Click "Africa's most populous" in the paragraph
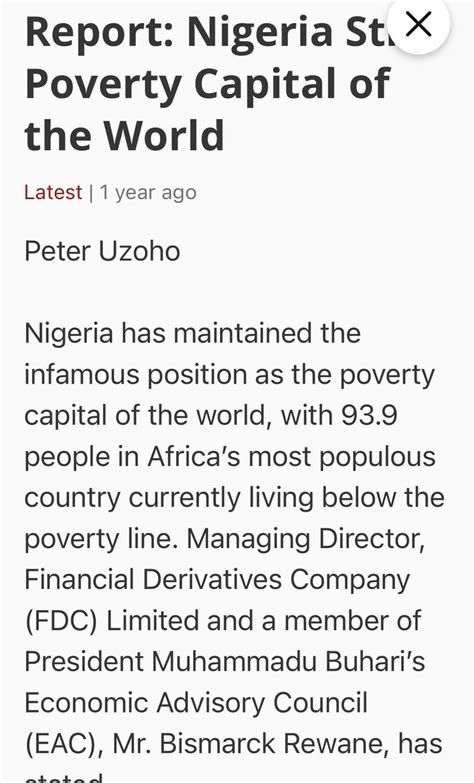This screenshot has height=783, width=474. click(292, 457)
